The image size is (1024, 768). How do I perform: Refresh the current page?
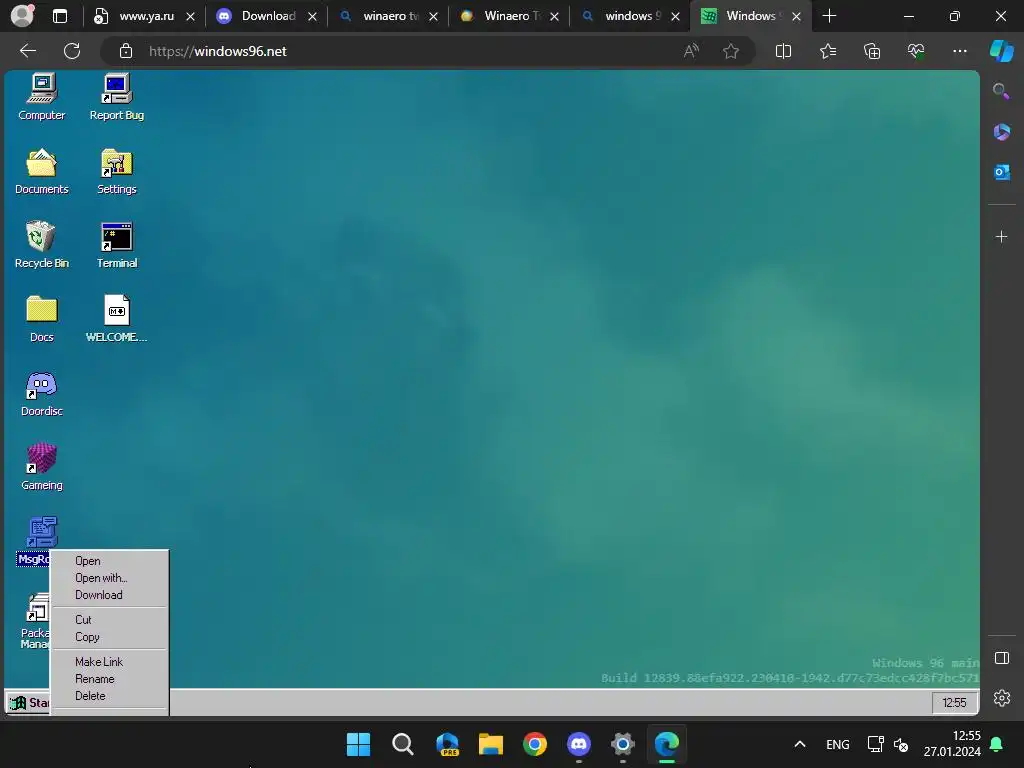(x=72, y=51)
